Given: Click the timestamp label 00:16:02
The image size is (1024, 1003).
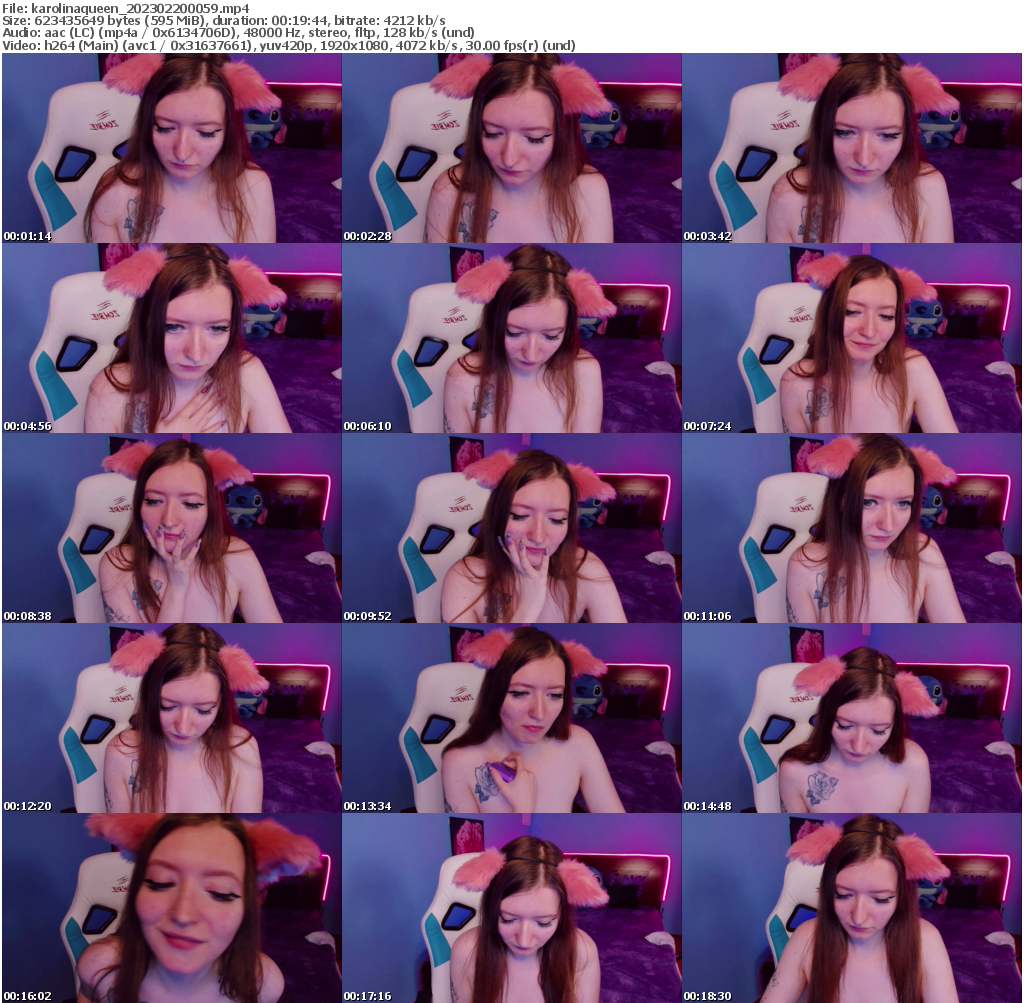Looking at the screenshot, I should (26, 995).
